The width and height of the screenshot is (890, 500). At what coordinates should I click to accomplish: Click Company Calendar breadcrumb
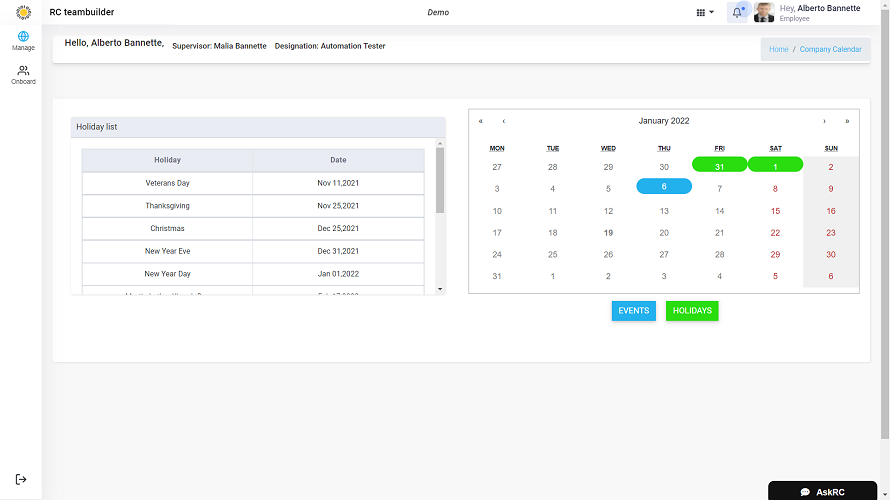[830, 49]
